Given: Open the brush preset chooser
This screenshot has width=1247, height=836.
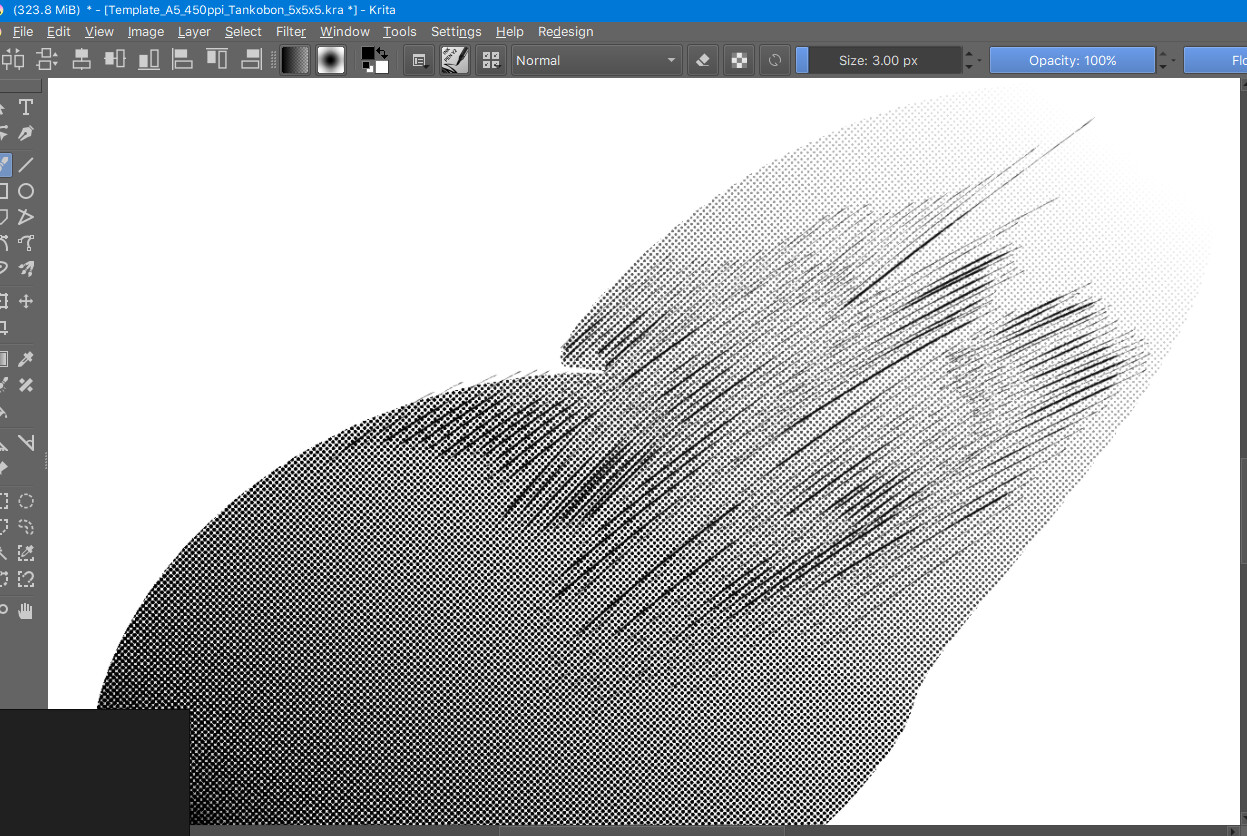Looking at the screenshot, I should (x=455, y=60).
